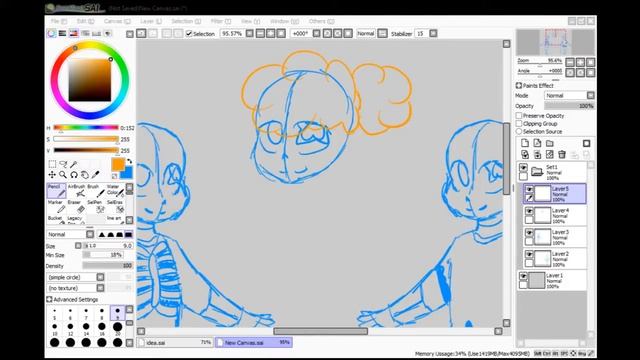Select the Water Color tool
Image resolution: width=640 pixels, height=360 pixels.
click(x=115, y=191)
